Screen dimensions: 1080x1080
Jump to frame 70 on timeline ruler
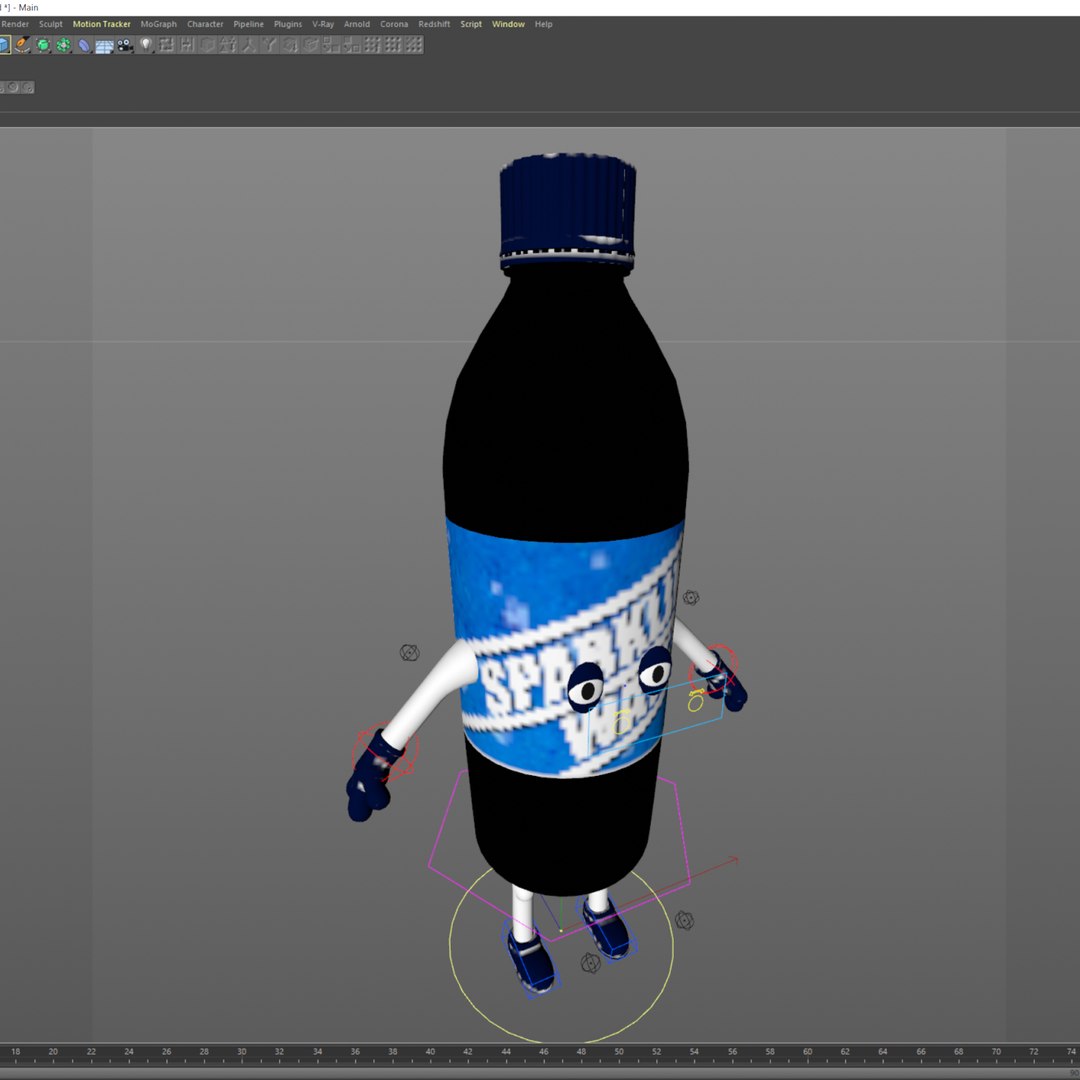point(997,1052)
